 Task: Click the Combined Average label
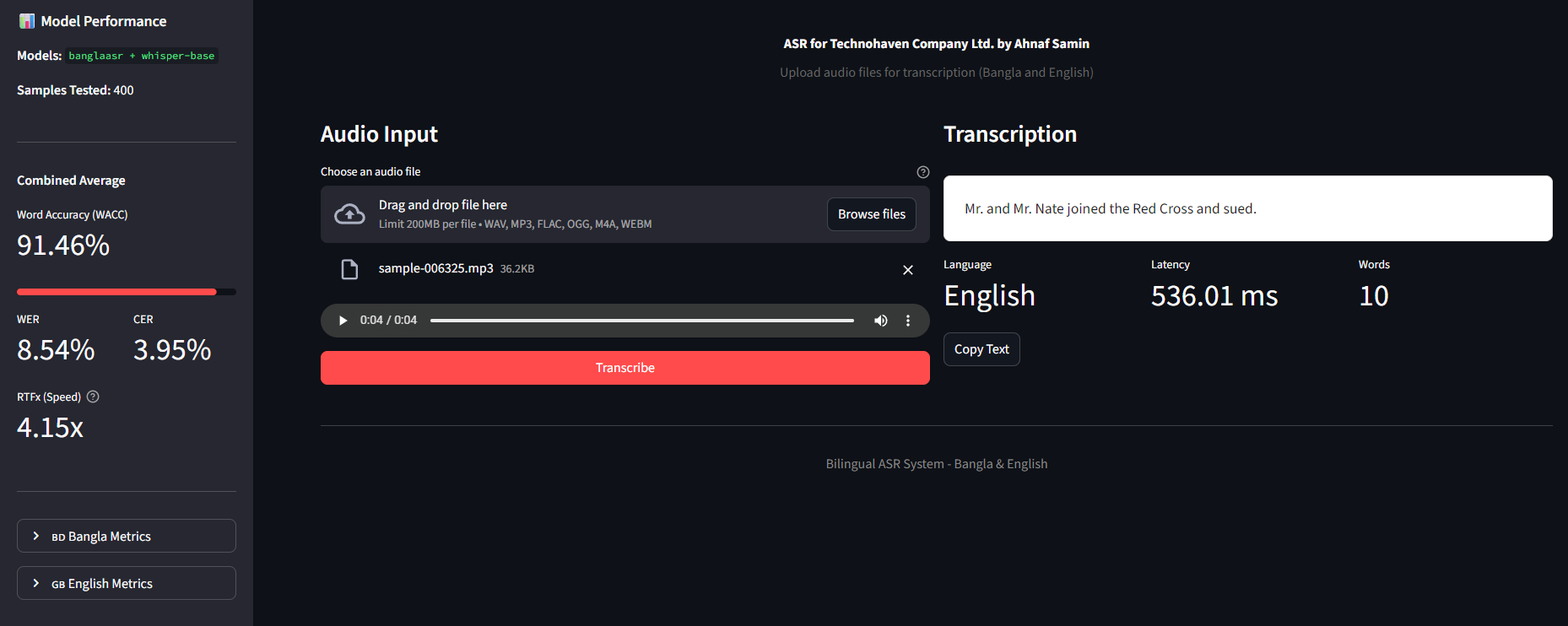click(71, 181)
